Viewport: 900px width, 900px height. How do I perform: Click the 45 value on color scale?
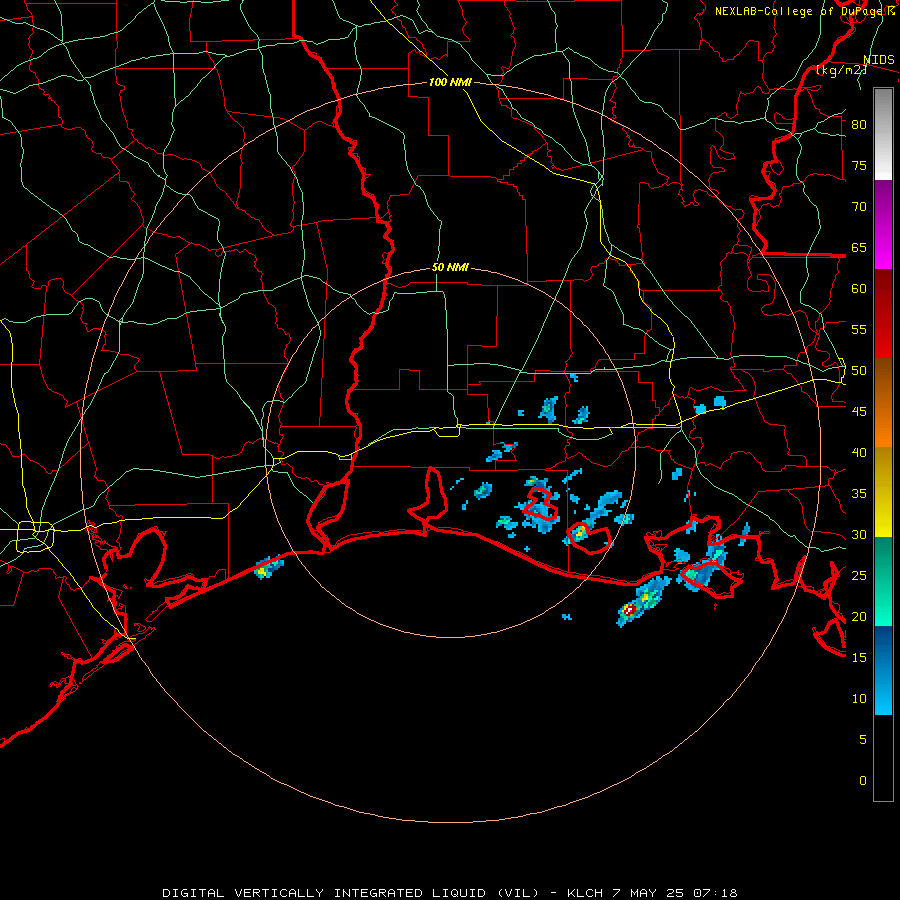[x=859, y=412]
